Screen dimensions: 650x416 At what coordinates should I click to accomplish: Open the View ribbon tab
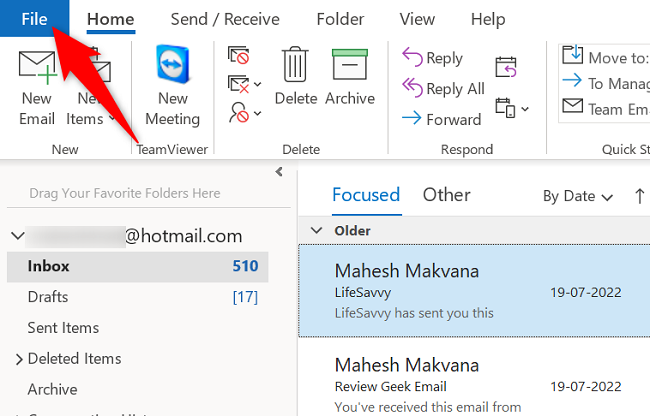pos(417,19)
